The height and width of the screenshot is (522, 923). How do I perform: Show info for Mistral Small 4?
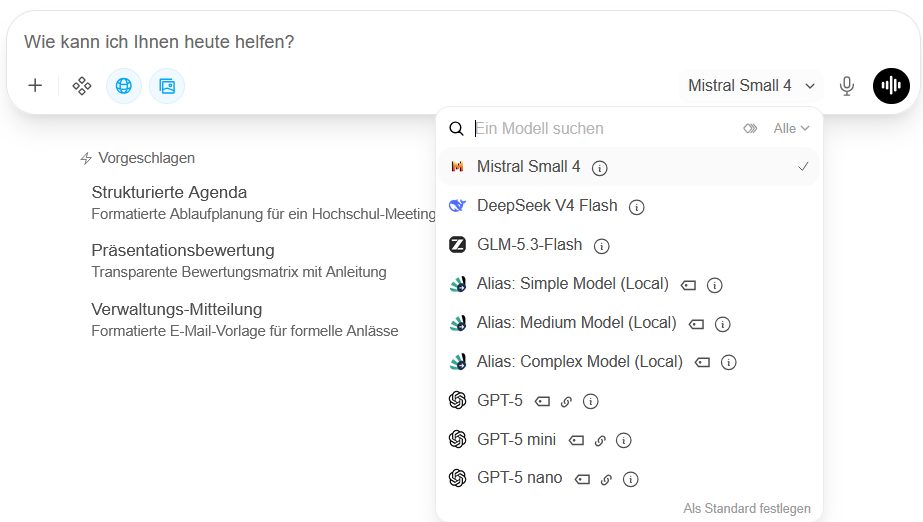click(x=599, y=168)
